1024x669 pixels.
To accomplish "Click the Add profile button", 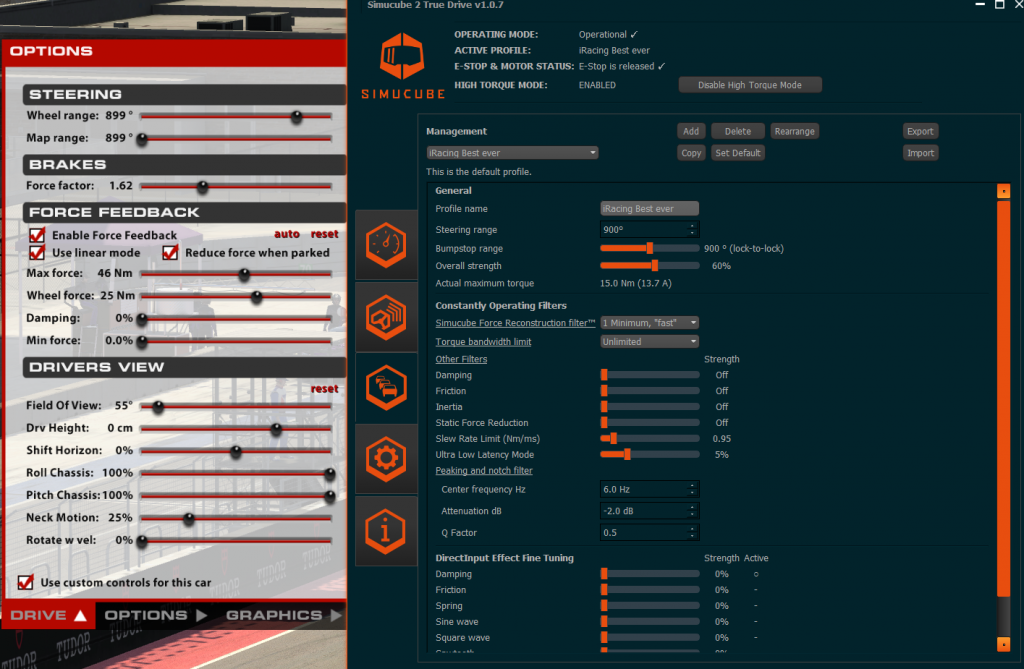I will point(691,131).
